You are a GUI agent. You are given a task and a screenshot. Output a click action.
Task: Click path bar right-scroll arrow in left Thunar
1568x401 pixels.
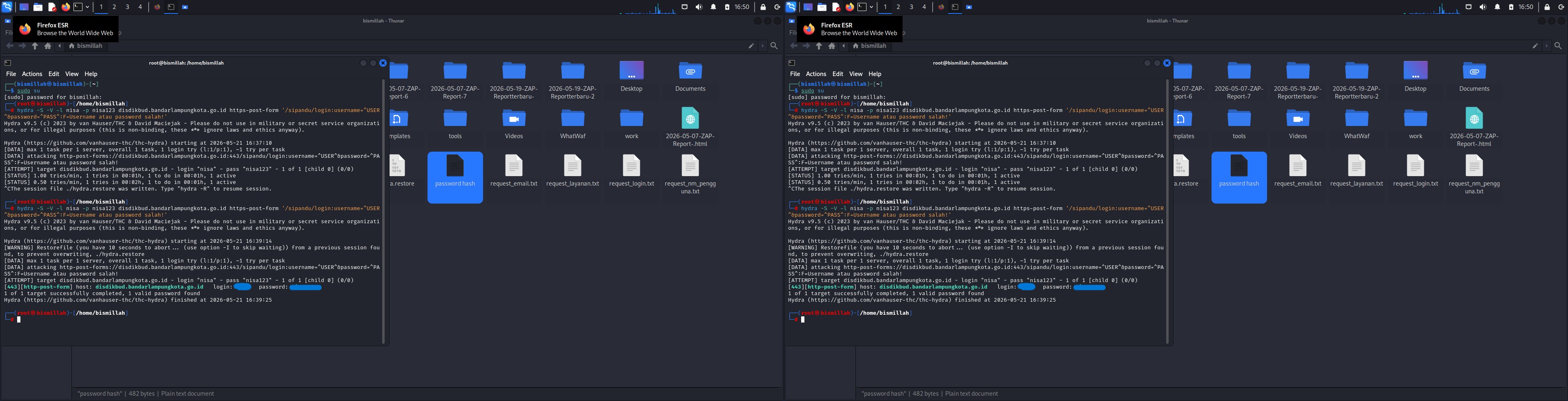763,46
